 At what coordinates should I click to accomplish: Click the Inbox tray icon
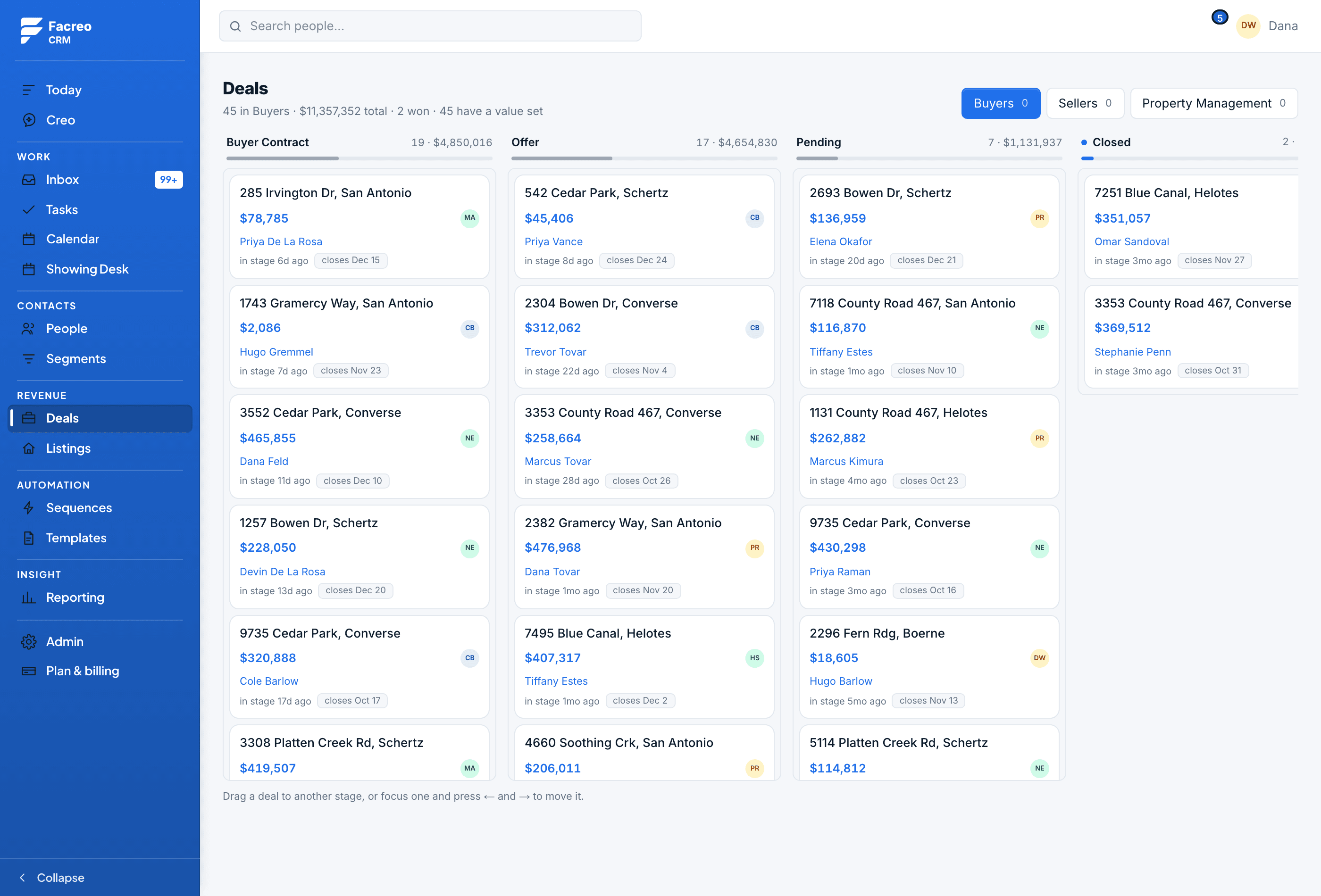(28, 180)
